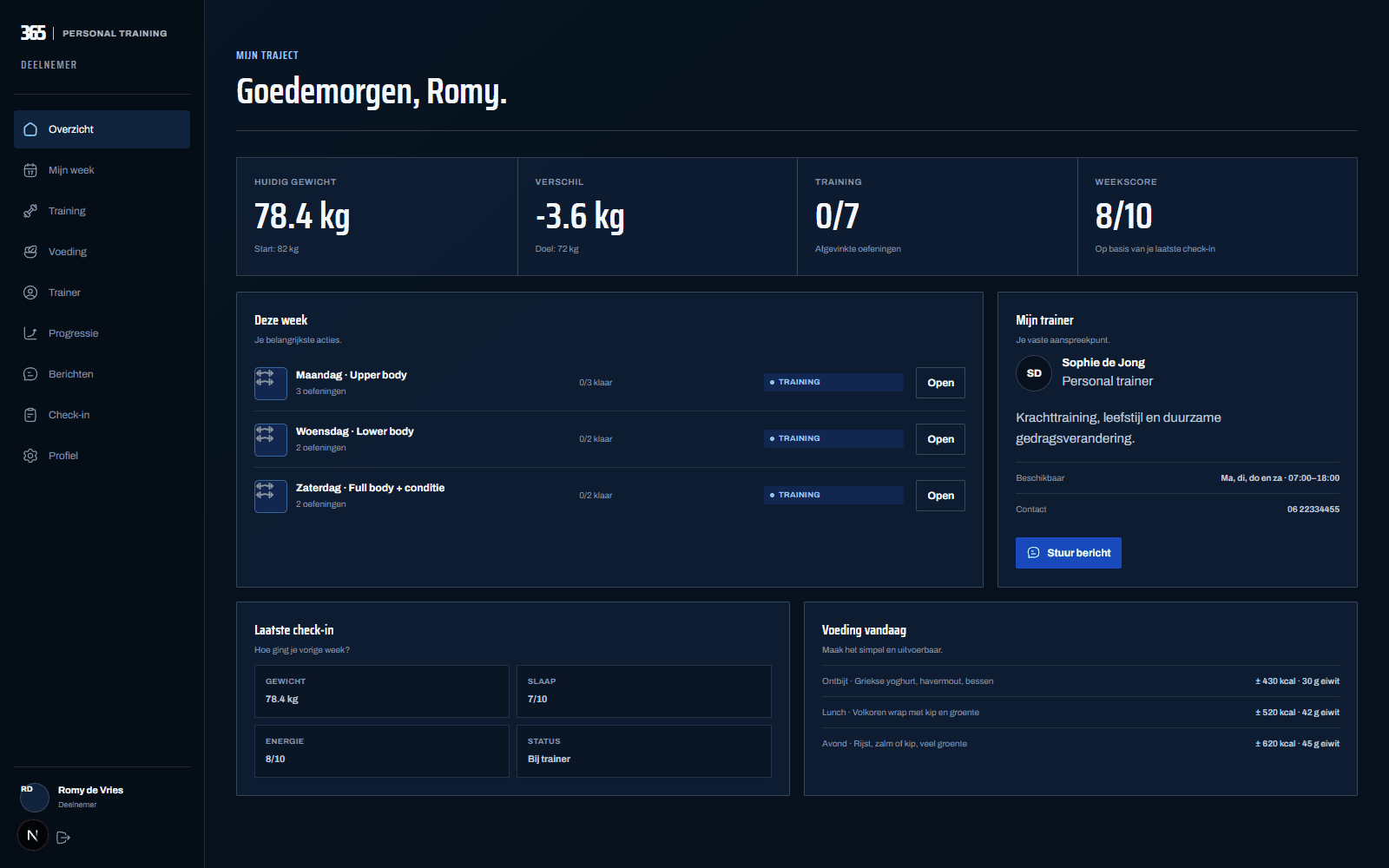Open the Woensdag Lower body training
The width and height of the screenshot is (1389, 868).
click(x=940, y=439)
